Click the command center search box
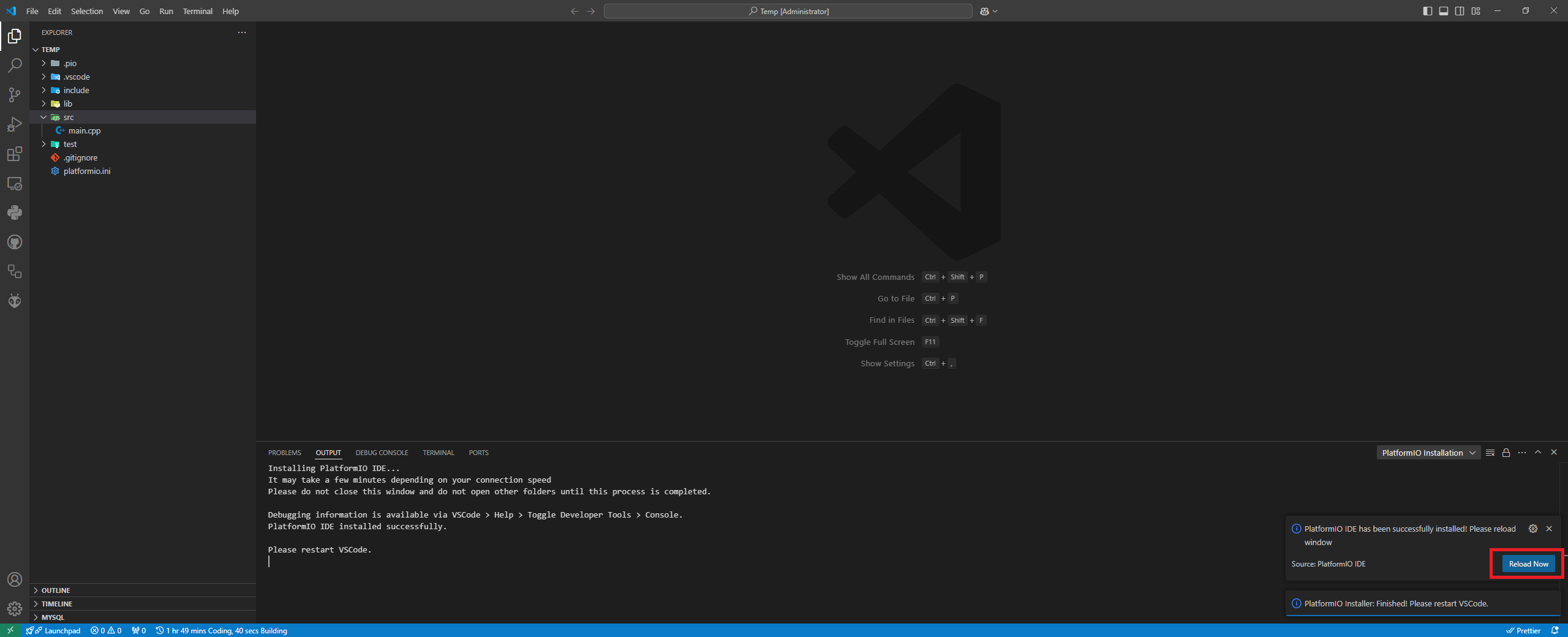The width and height of the screenshot is (1568, 637). click(788, 11)
